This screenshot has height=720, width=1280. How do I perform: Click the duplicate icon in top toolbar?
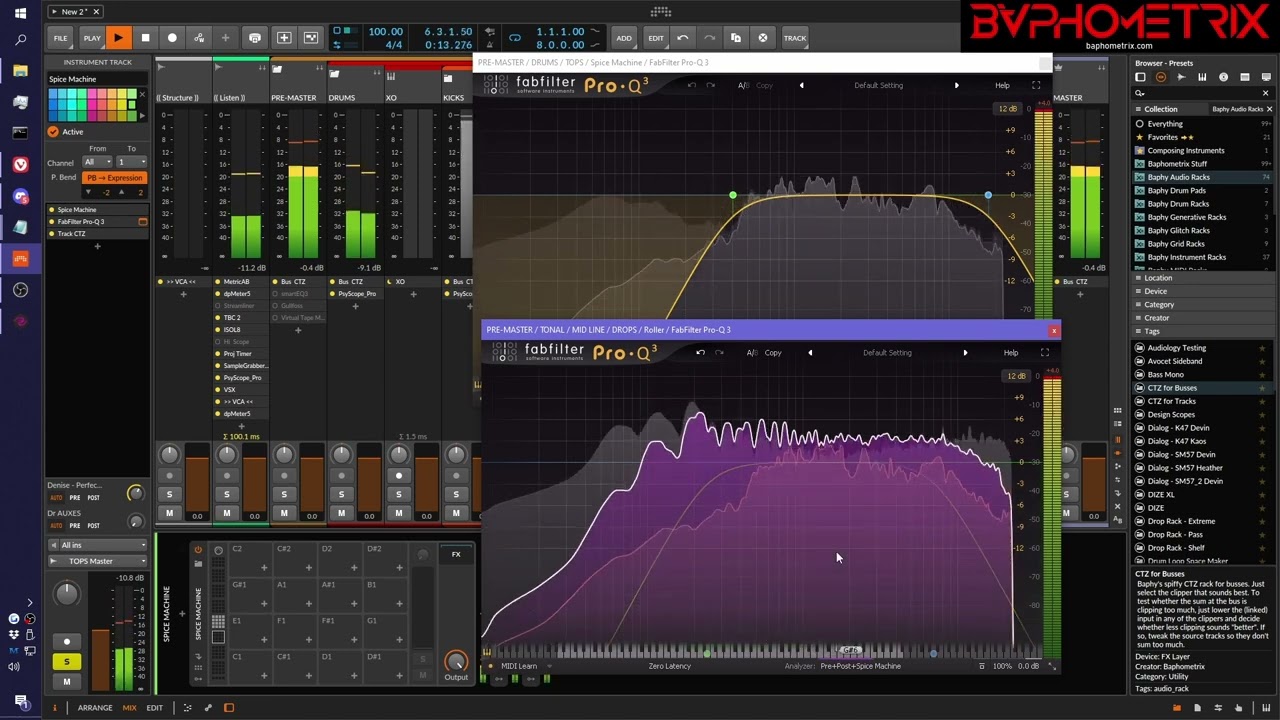click(x=736, y=38)
